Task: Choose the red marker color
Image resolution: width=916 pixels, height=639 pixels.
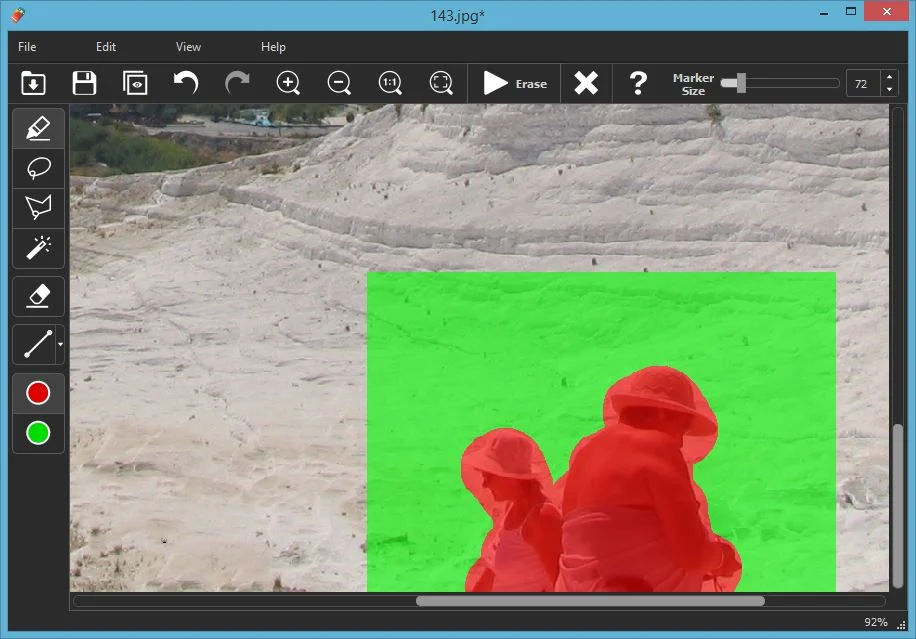Action: coord(38,393)
